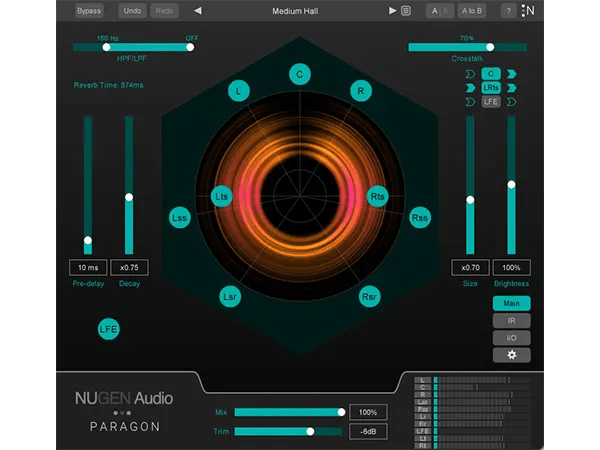The image size is (600, 450).
Task: Switch to the IR view tab
Action: (512, 321)
